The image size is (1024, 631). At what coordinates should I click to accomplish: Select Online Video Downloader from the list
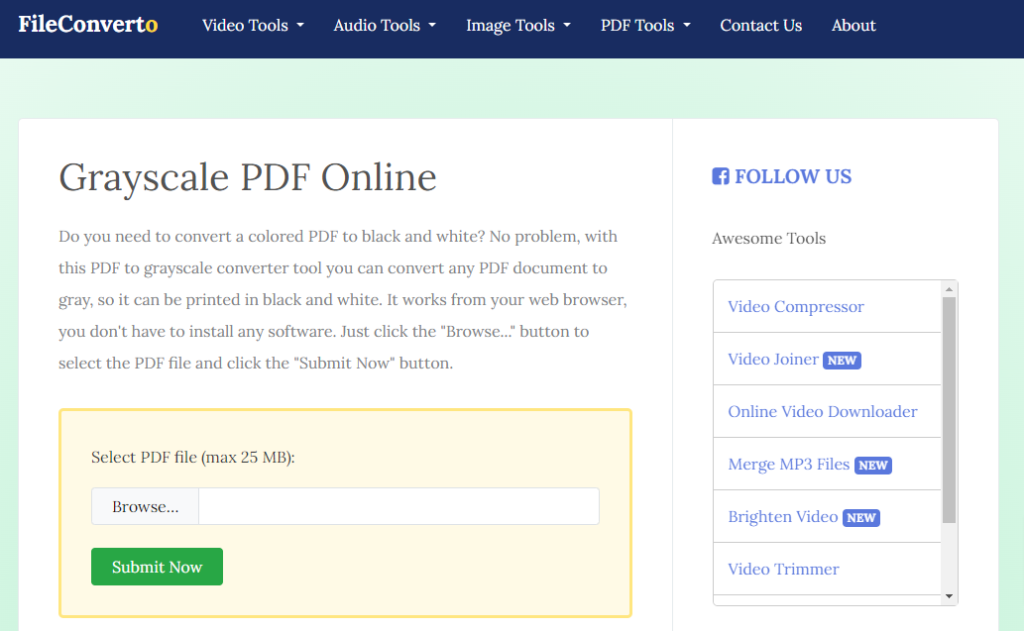pyautogui.click(x=822, y=412)
